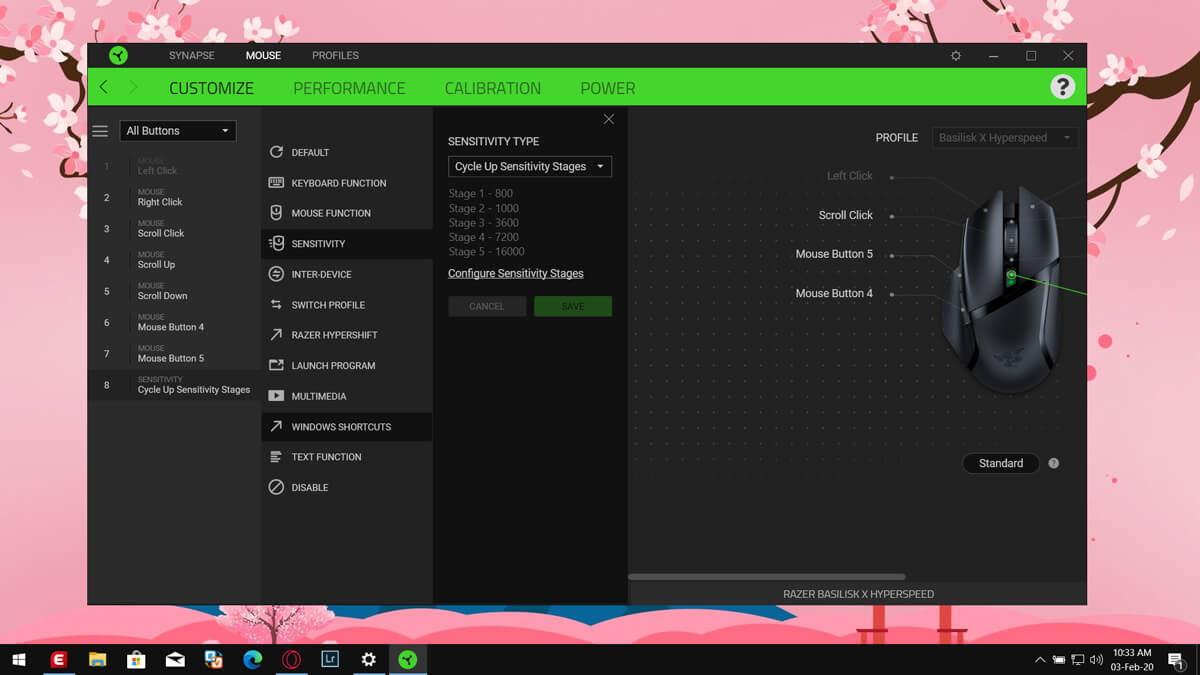Click the taskbar clock 10:33 AM
This screenshot has height=675, width=1200.
[1132, 653]
